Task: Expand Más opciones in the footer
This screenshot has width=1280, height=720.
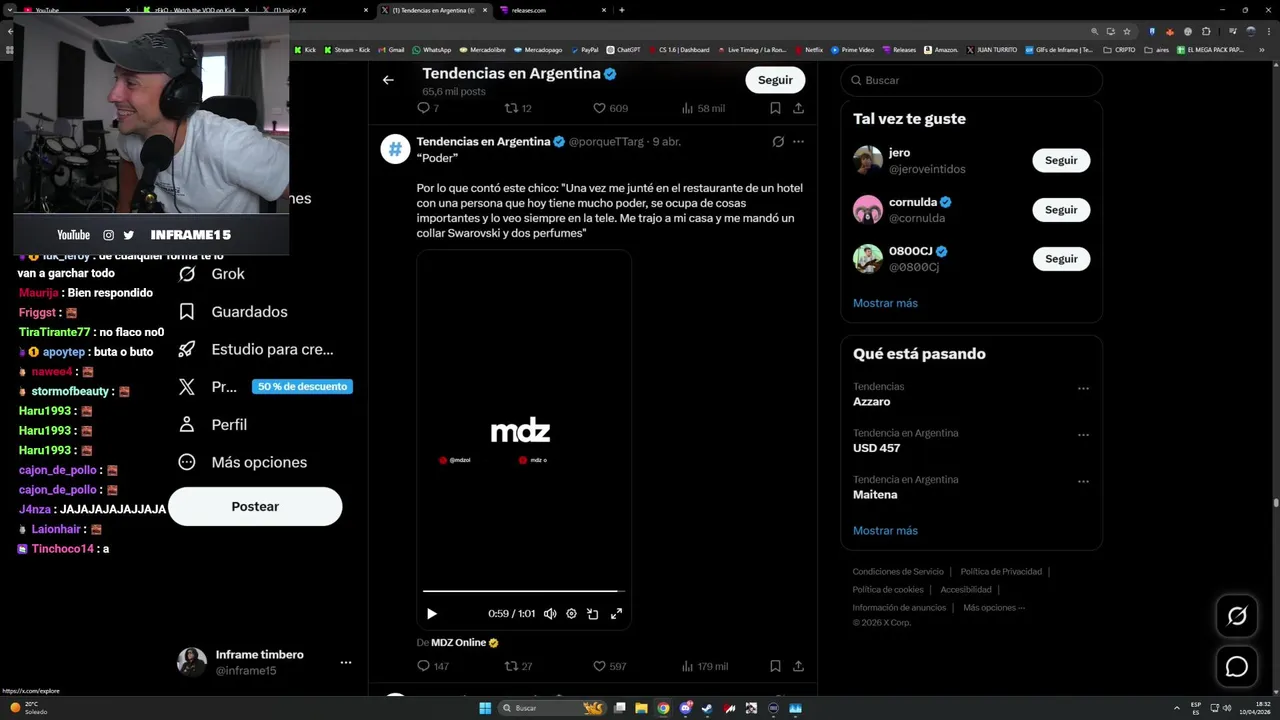Action: point(994,608)
